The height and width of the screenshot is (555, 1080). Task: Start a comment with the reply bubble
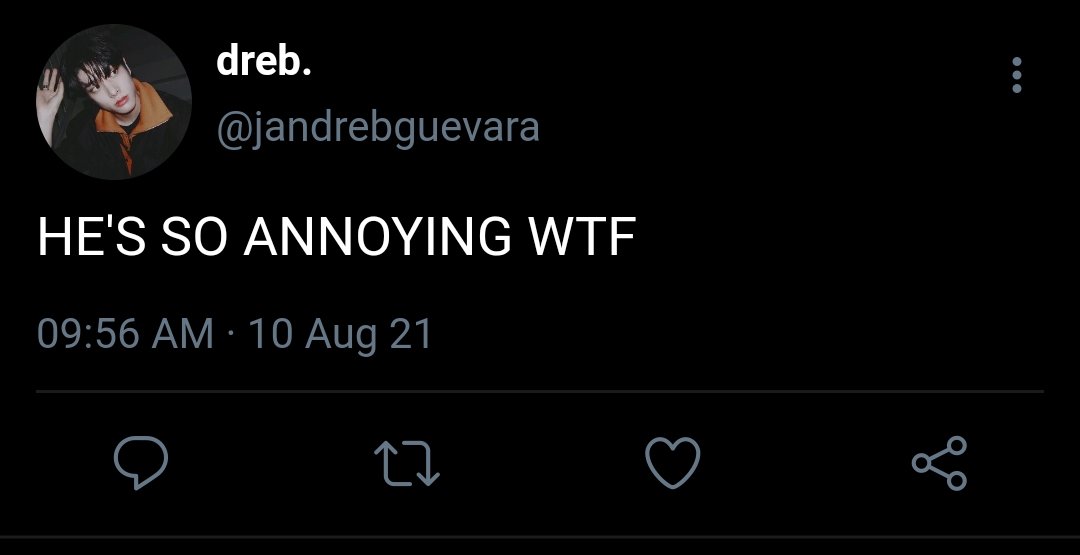point(141,463)
